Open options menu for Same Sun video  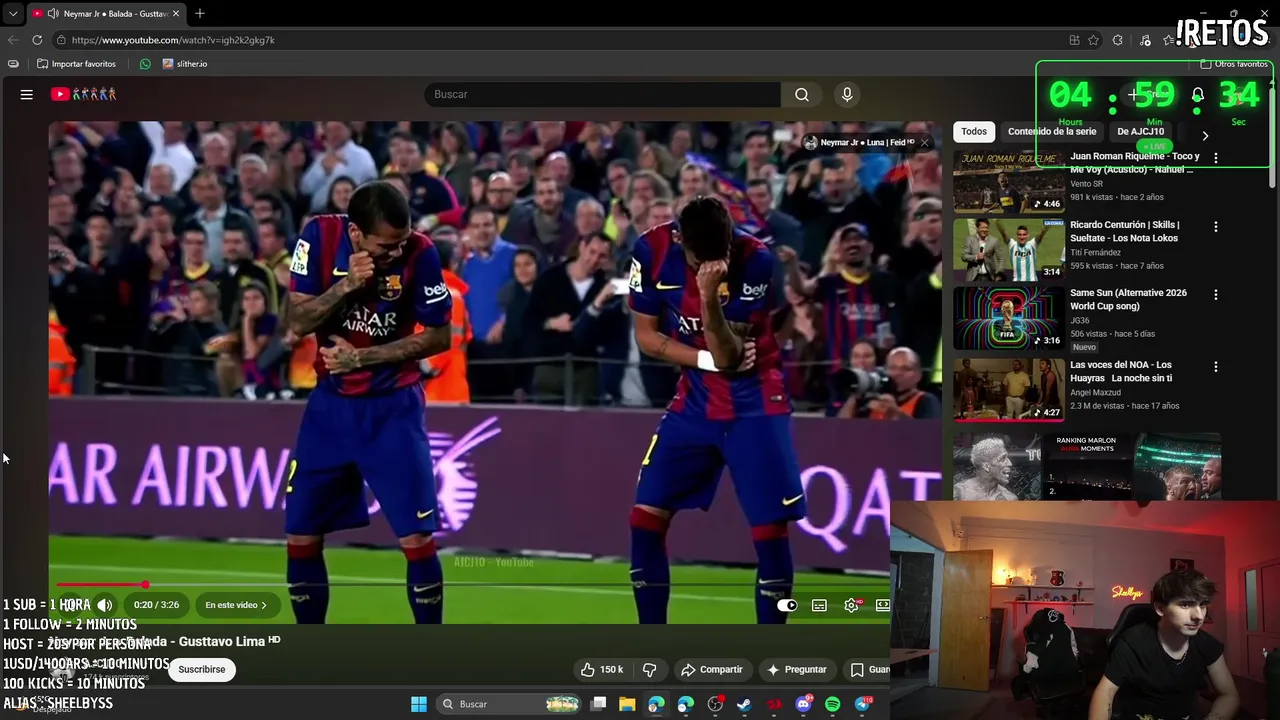pyautogui.click(x=1215, y=295)
